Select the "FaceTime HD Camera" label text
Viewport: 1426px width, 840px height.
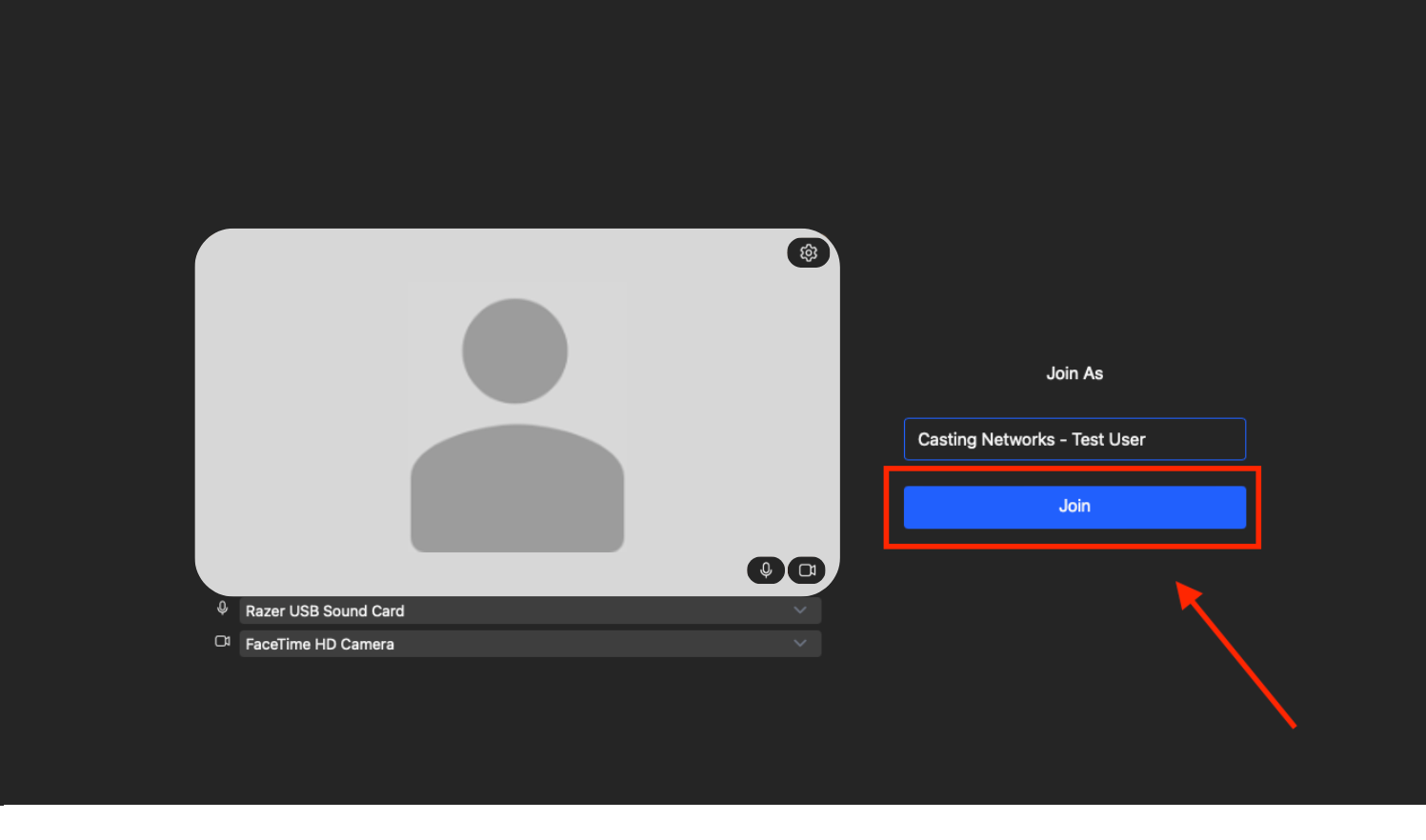pyautogui.click(x=320, y=645)
